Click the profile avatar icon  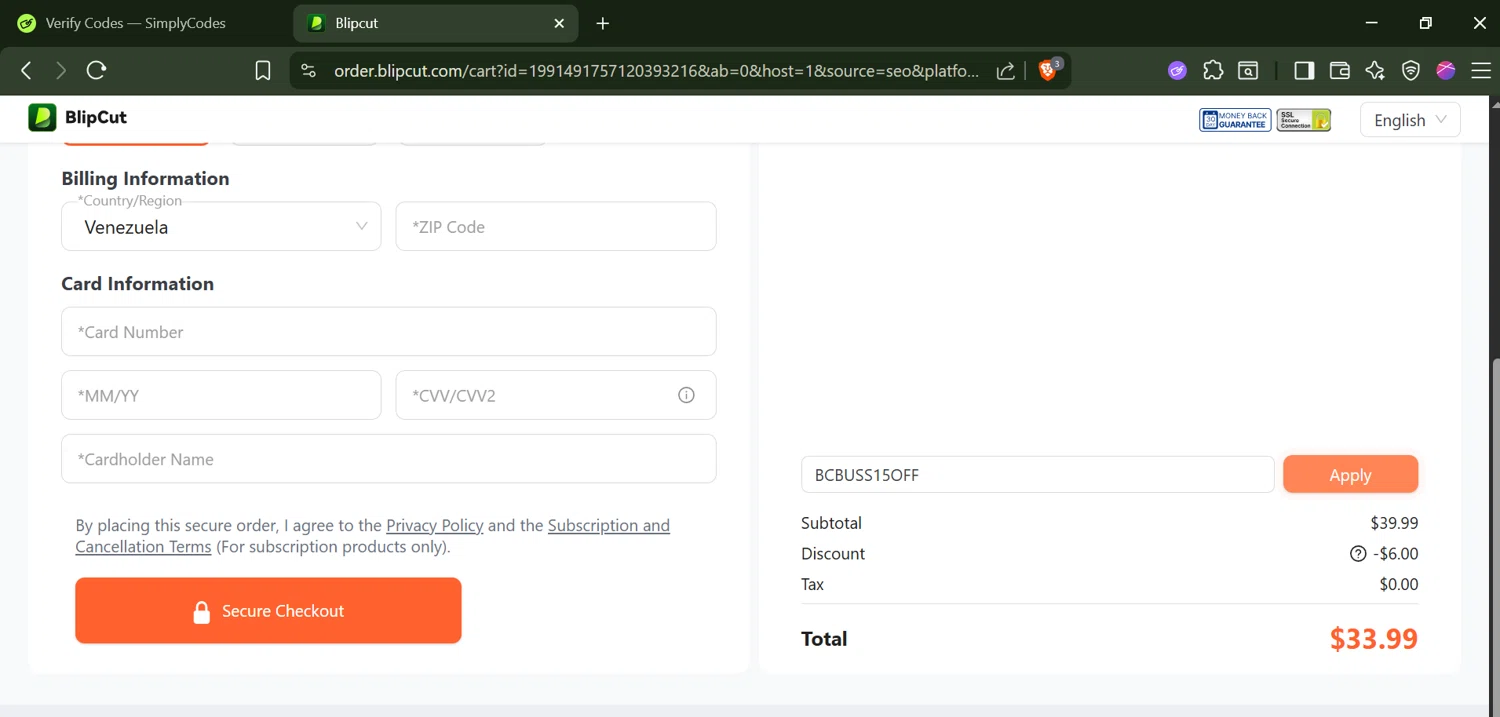(1446, 70)
